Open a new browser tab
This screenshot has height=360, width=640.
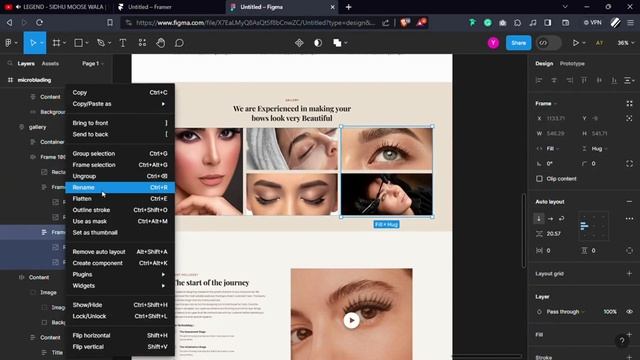349,7
